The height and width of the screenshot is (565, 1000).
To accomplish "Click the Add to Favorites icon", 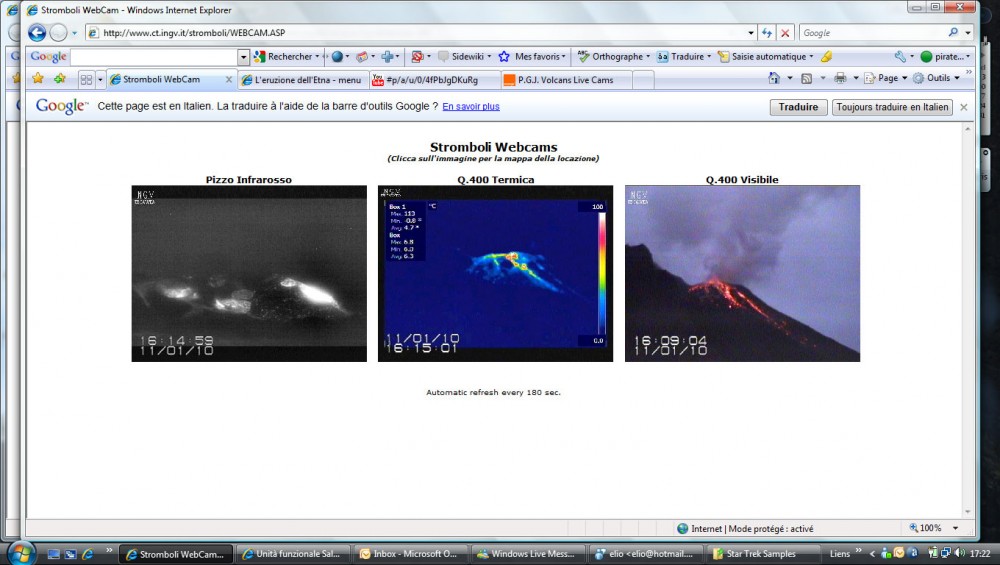I will pos(59,79).
